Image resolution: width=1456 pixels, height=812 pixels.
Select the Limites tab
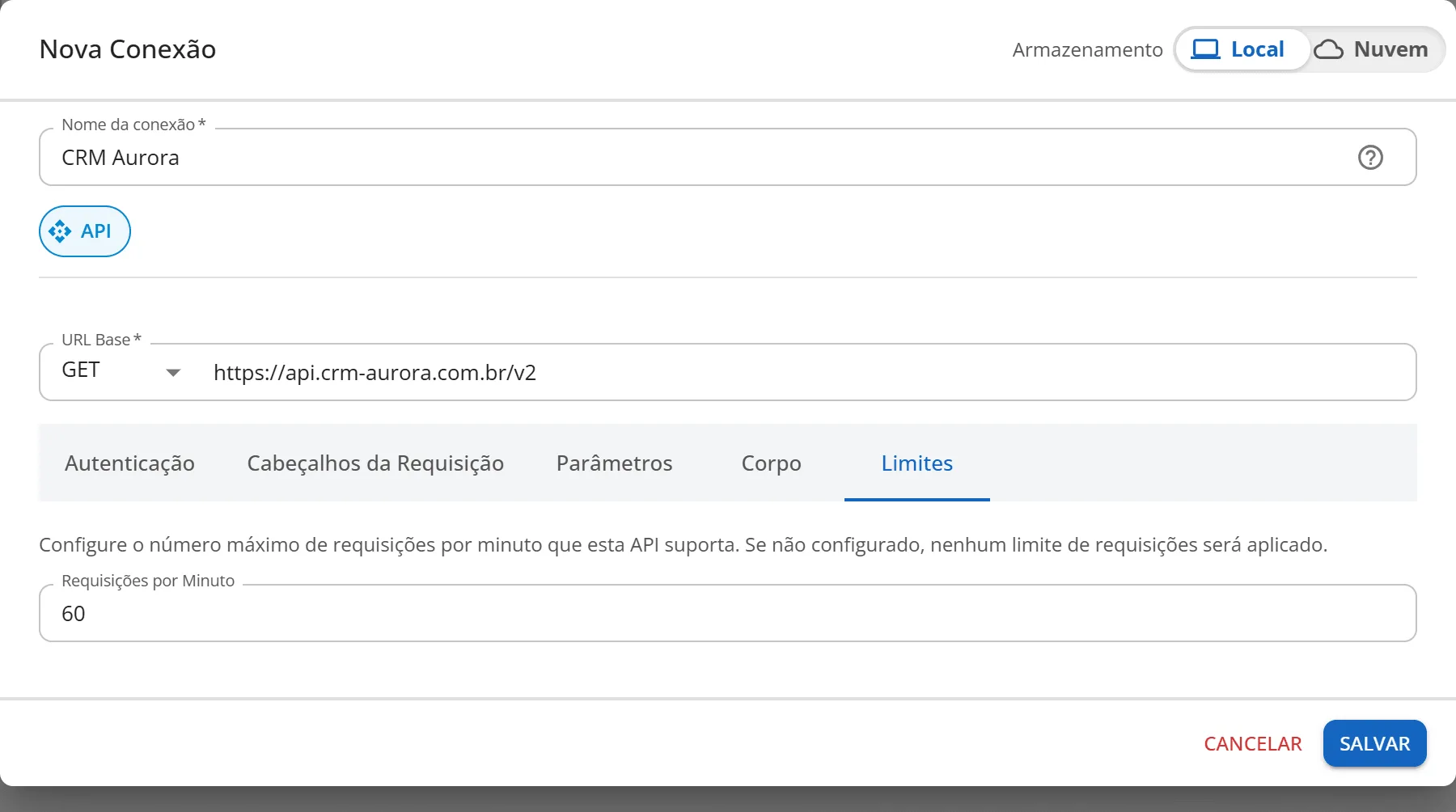(917, 463)
